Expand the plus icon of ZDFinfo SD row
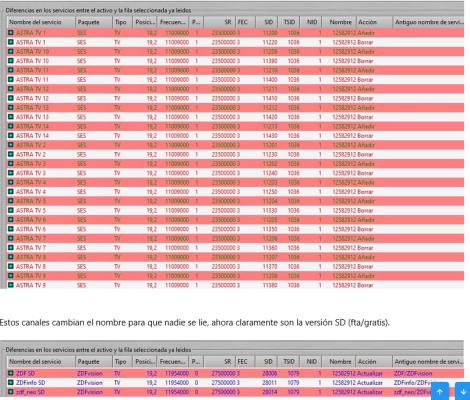470x400 pixels. click(x=11, y=382)
